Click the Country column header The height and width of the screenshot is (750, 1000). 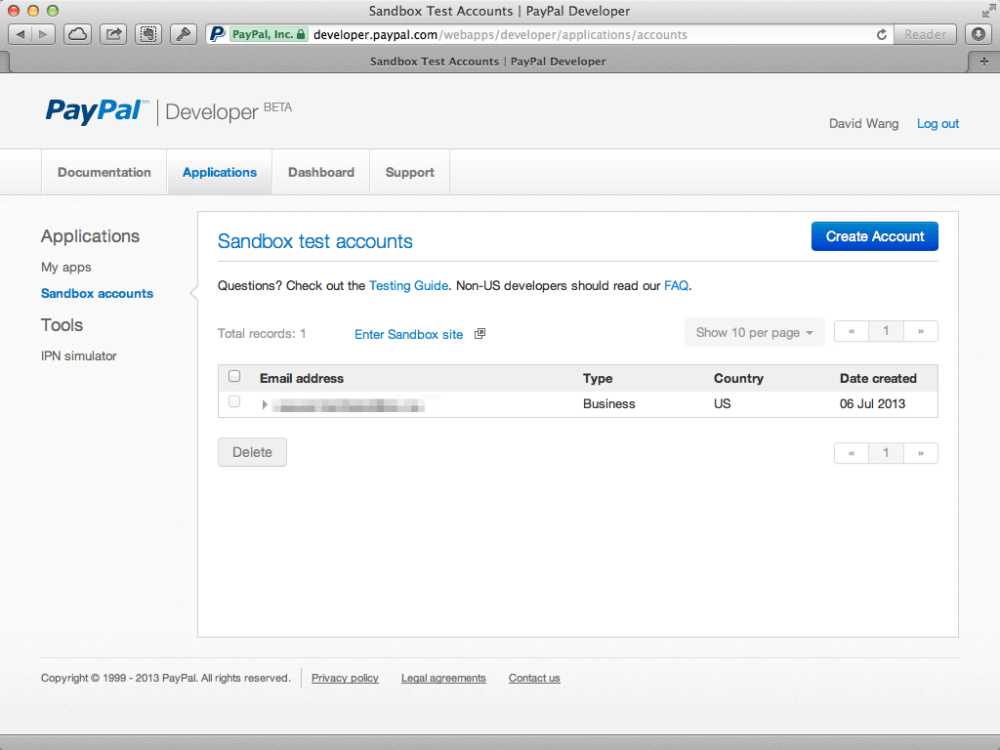pos(739,378)
